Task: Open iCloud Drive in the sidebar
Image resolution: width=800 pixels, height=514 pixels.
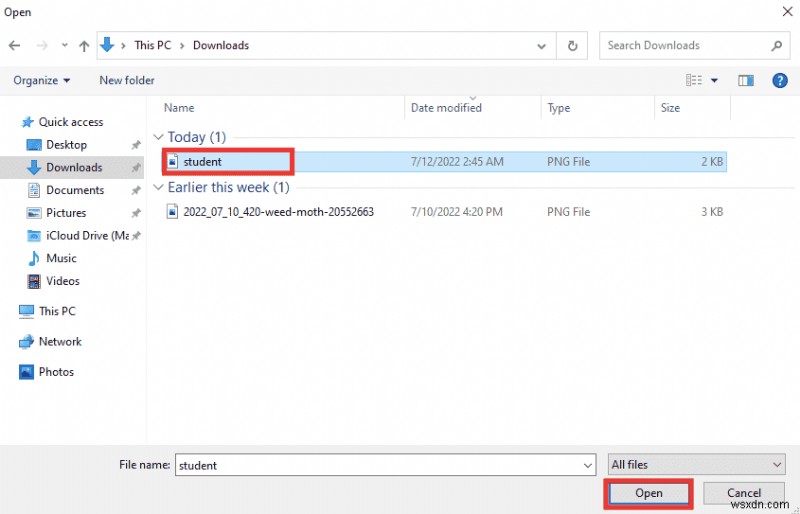Action: [x=87, y=235]
